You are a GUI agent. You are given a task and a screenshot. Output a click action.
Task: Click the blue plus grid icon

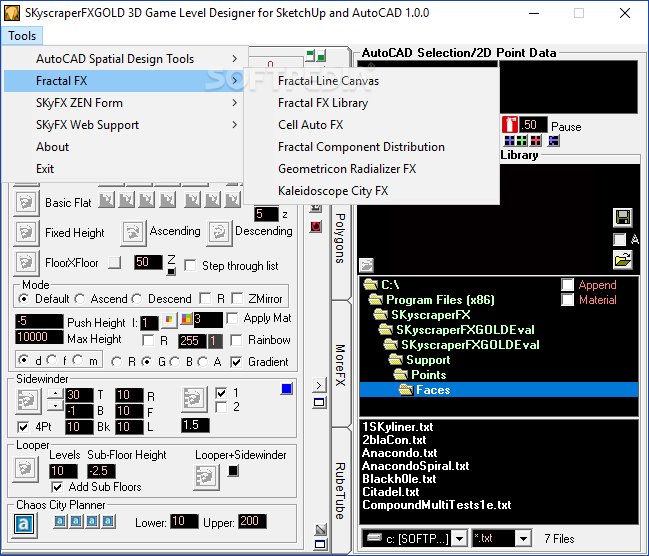509,141
